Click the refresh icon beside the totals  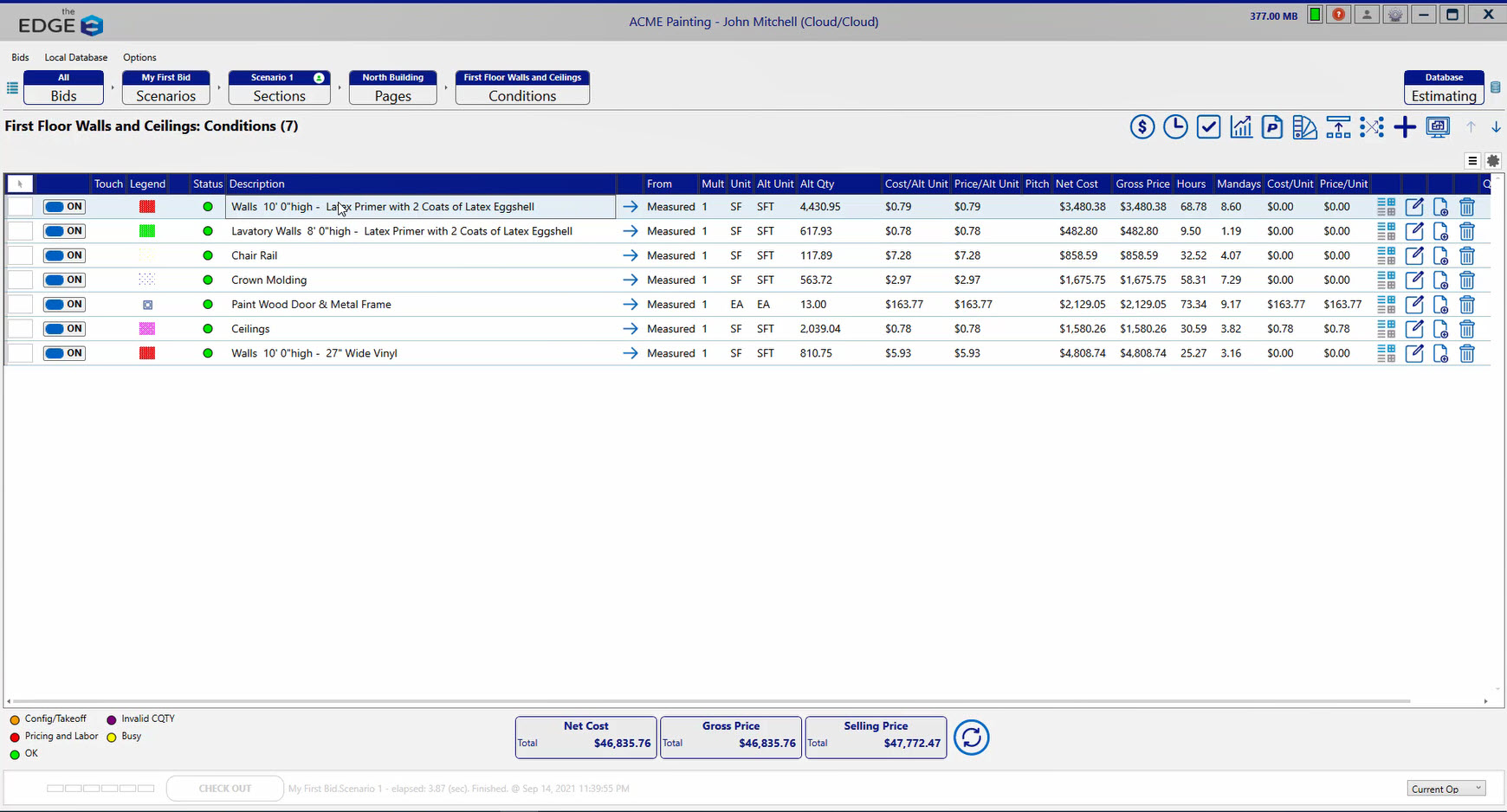pyautogui.click(x=971, y=737)
